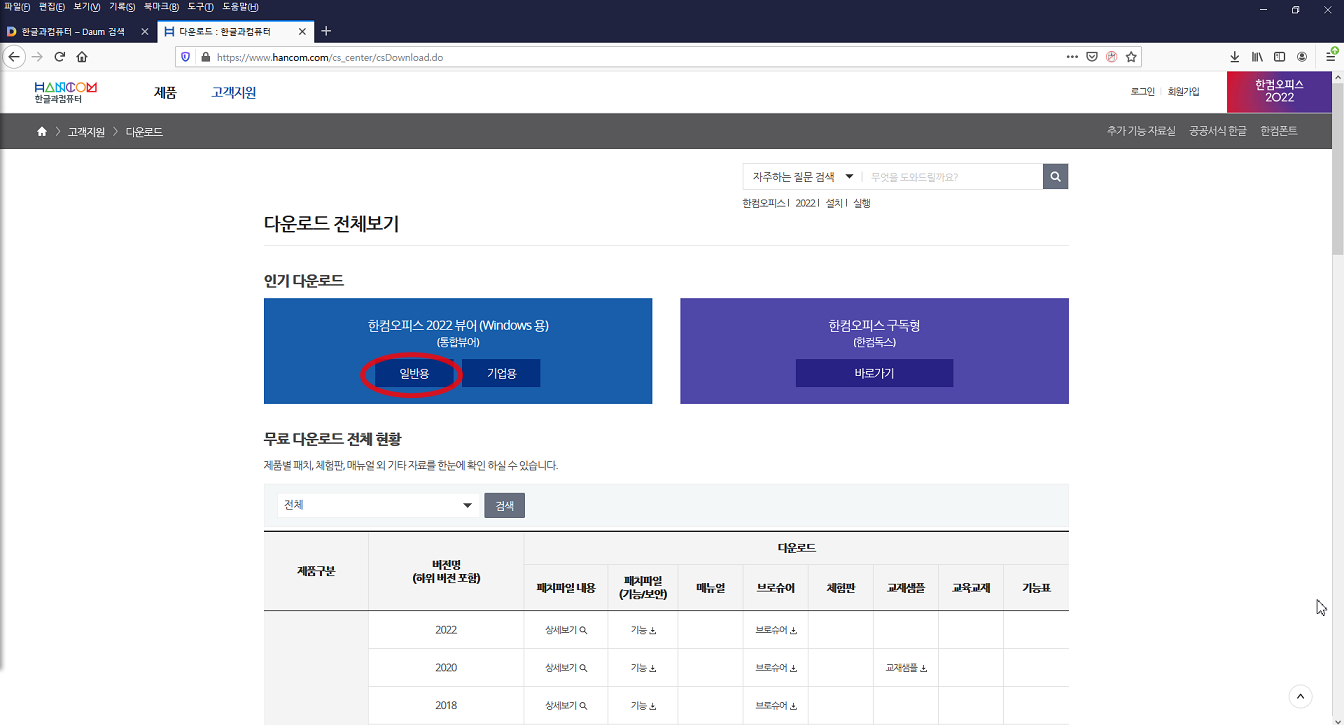Click the round scroll-to-top arrow button
Viewport: 1344px width, 725px height.
click(1300, 696)
